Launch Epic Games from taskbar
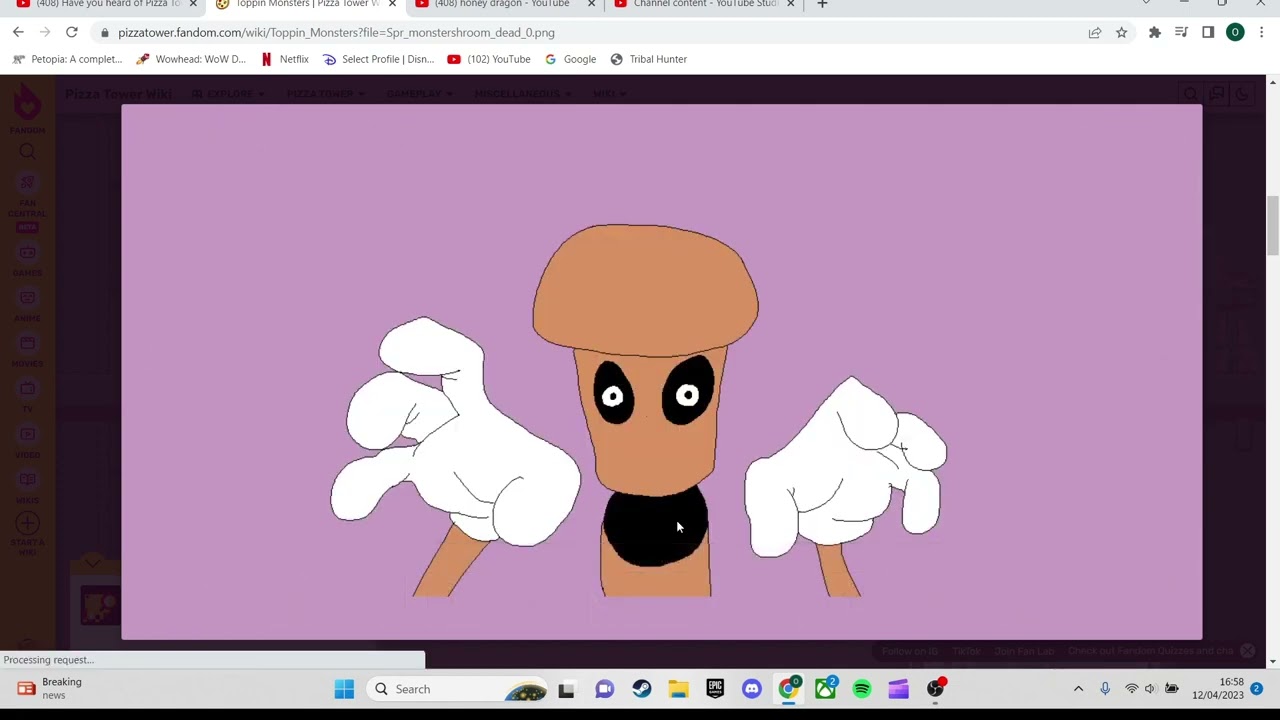 tap(715, 689)
